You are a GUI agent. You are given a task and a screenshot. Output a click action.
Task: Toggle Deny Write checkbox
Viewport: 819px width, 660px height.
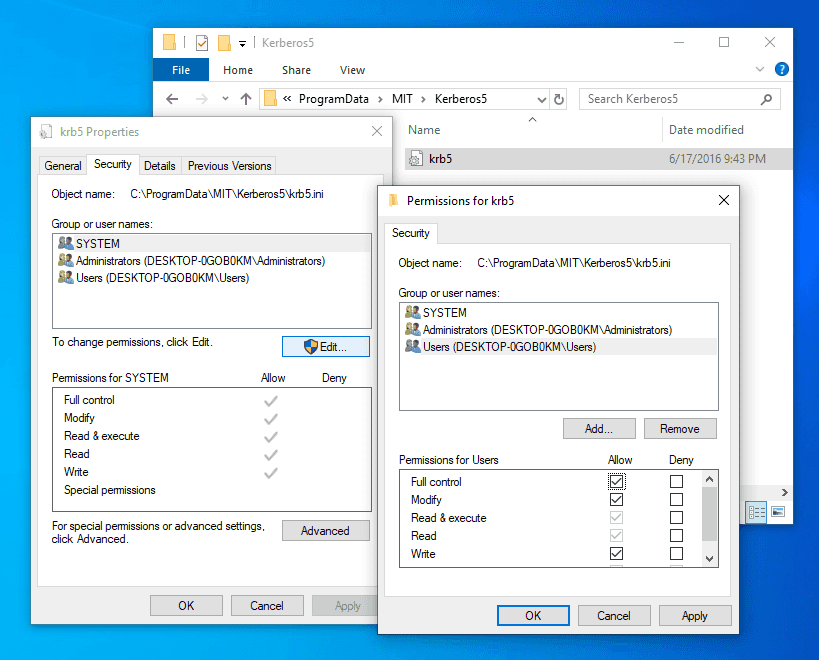point(676,553)
